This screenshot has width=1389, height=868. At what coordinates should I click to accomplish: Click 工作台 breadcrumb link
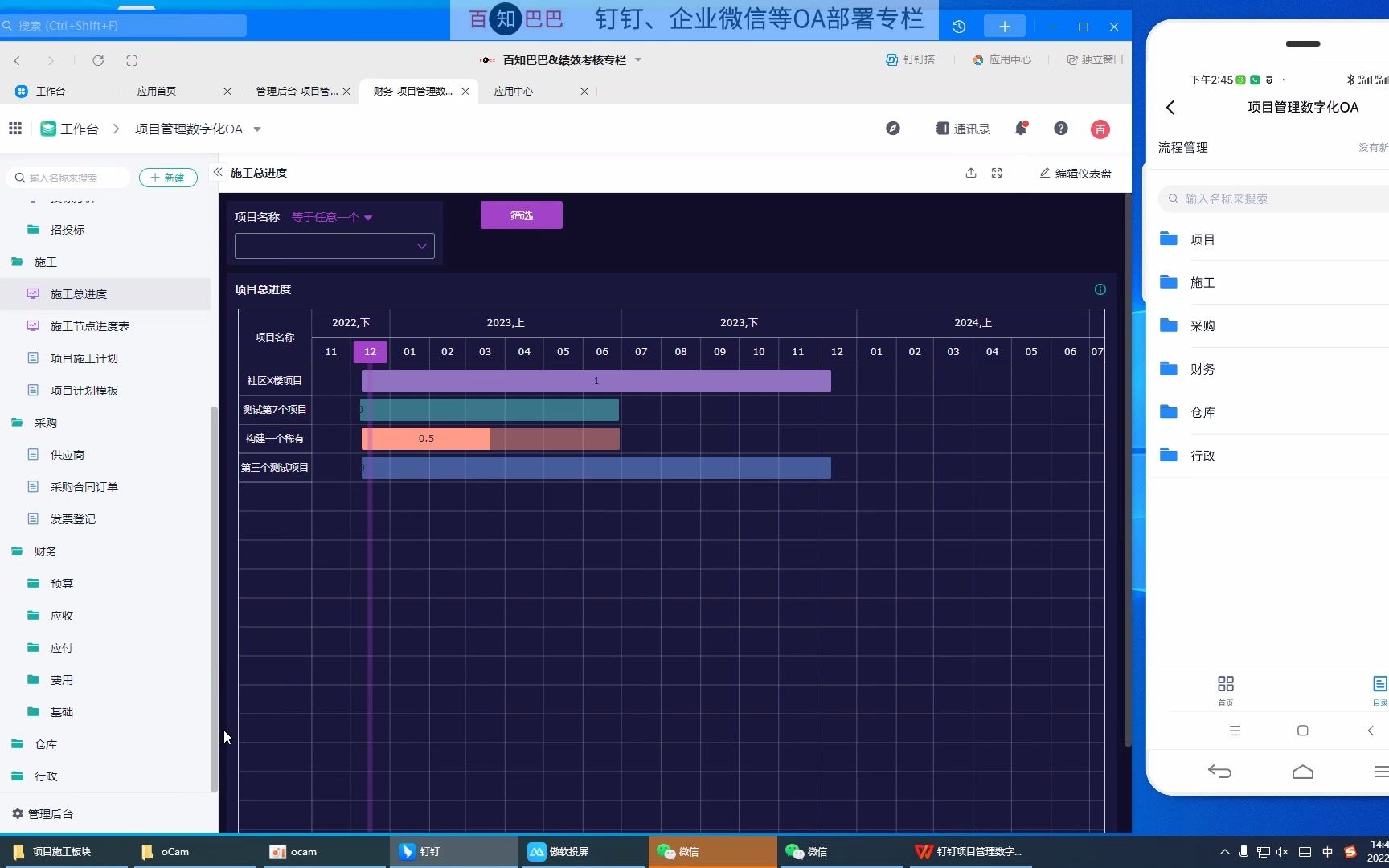point(70,129)
